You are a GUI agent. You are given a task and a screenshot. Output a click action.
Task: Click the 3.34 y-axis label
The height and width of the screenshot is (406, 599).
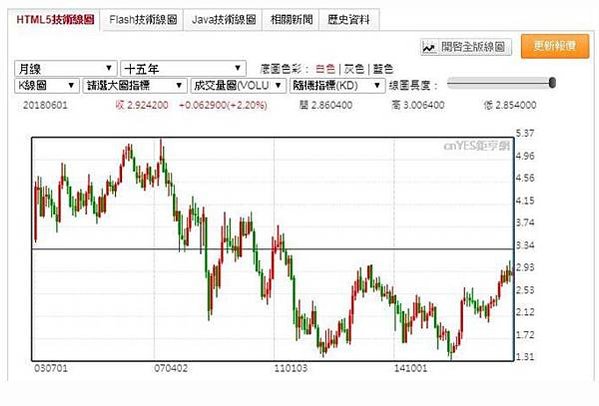525,245
